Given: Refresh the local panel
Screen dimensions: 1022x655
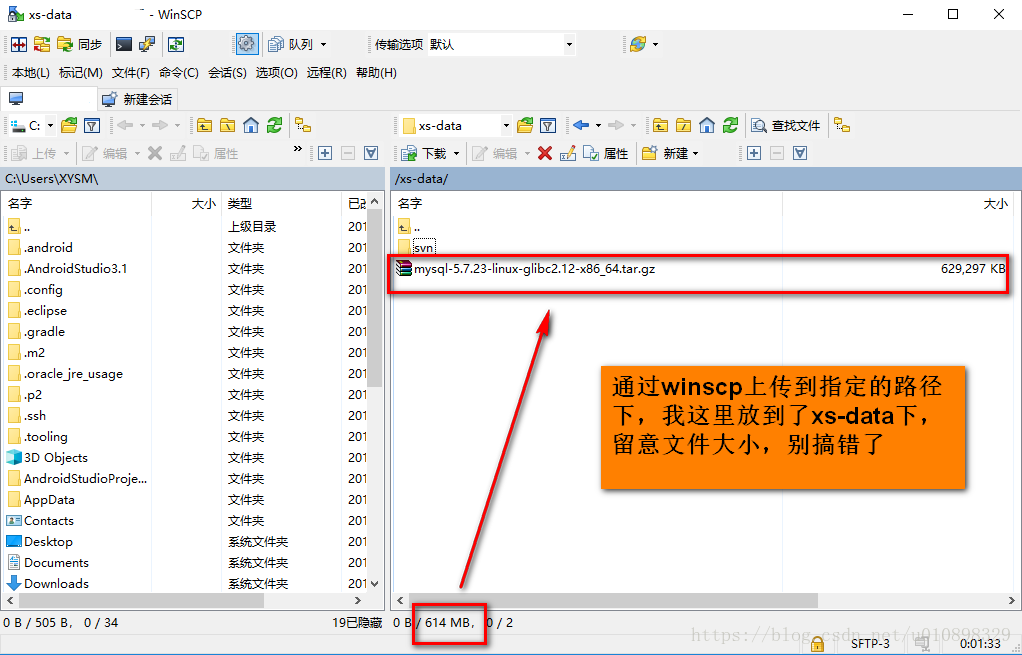Looking at the screenshot, I should click(x=274, y=125).
